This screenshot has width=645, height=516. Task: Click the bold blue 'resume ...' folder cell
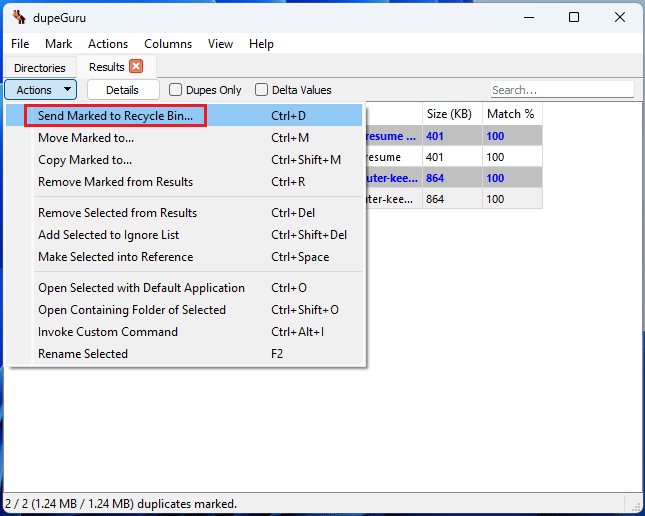[x=394, y=136]
